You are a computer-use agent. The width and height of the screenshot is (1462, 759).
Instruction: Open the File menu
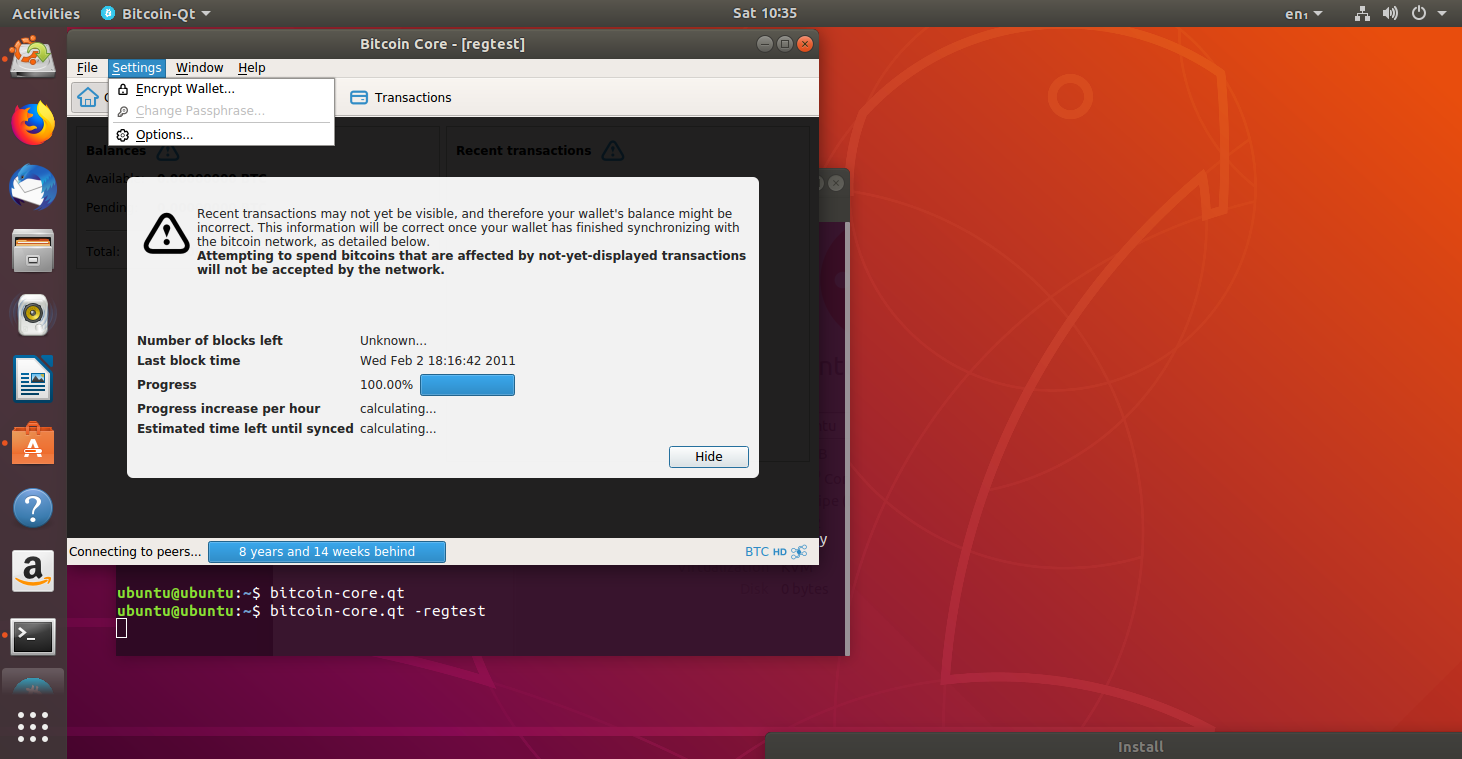[87, 68]
